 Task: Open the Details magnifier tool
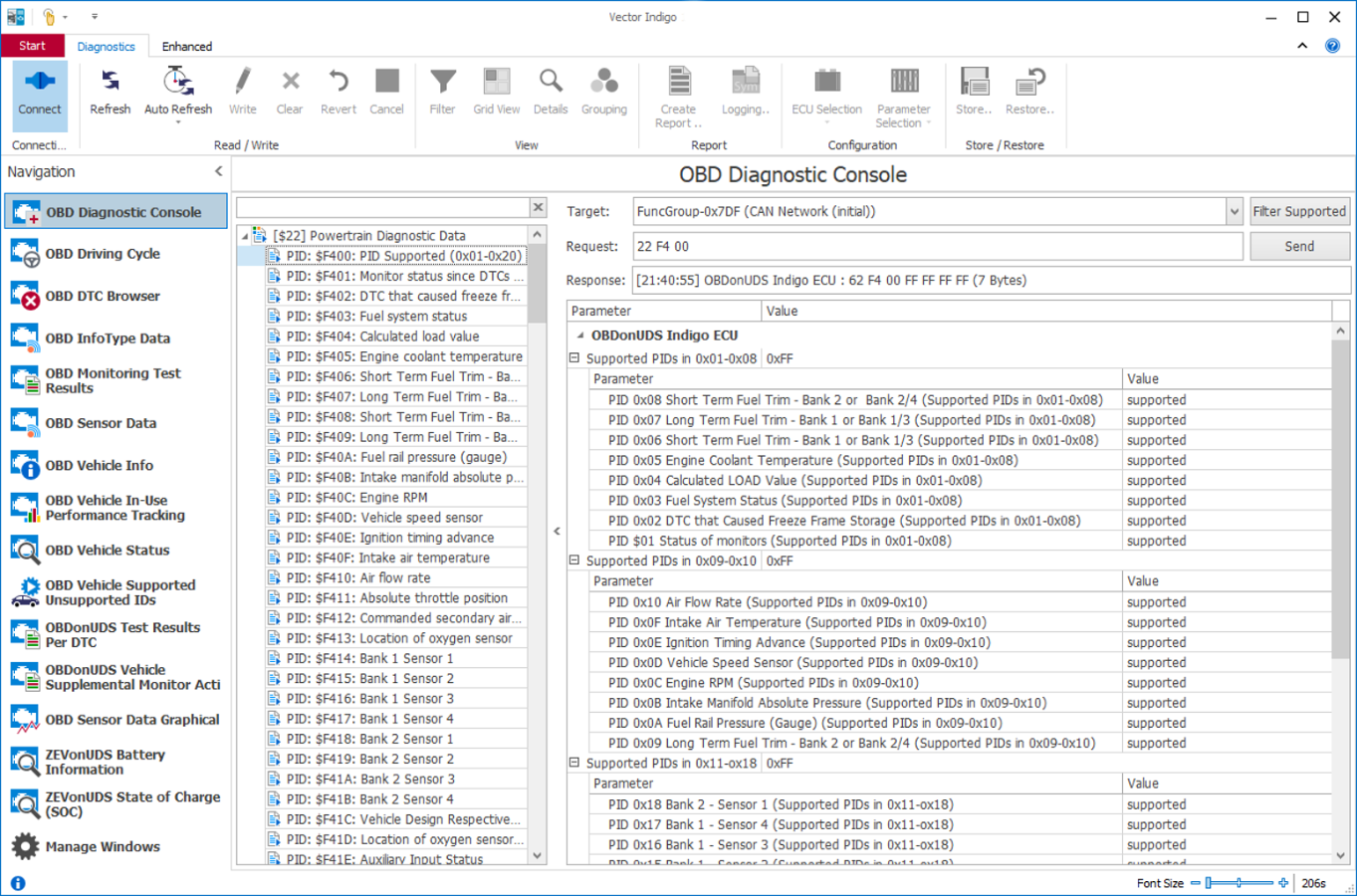point(550,93)
